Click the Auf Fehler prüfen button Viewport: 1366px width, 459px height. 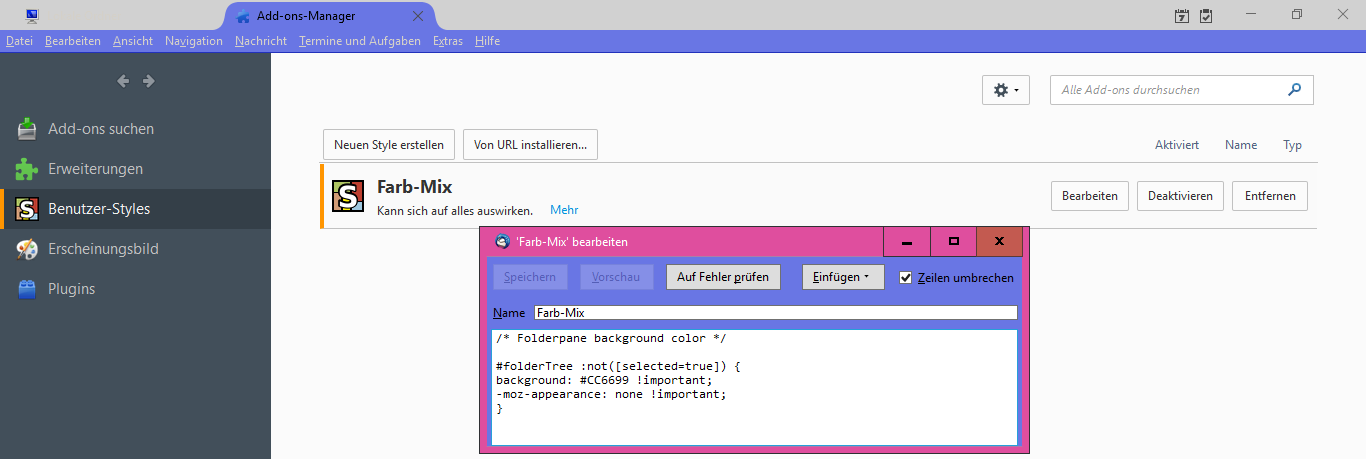click(x=723, y=277)
